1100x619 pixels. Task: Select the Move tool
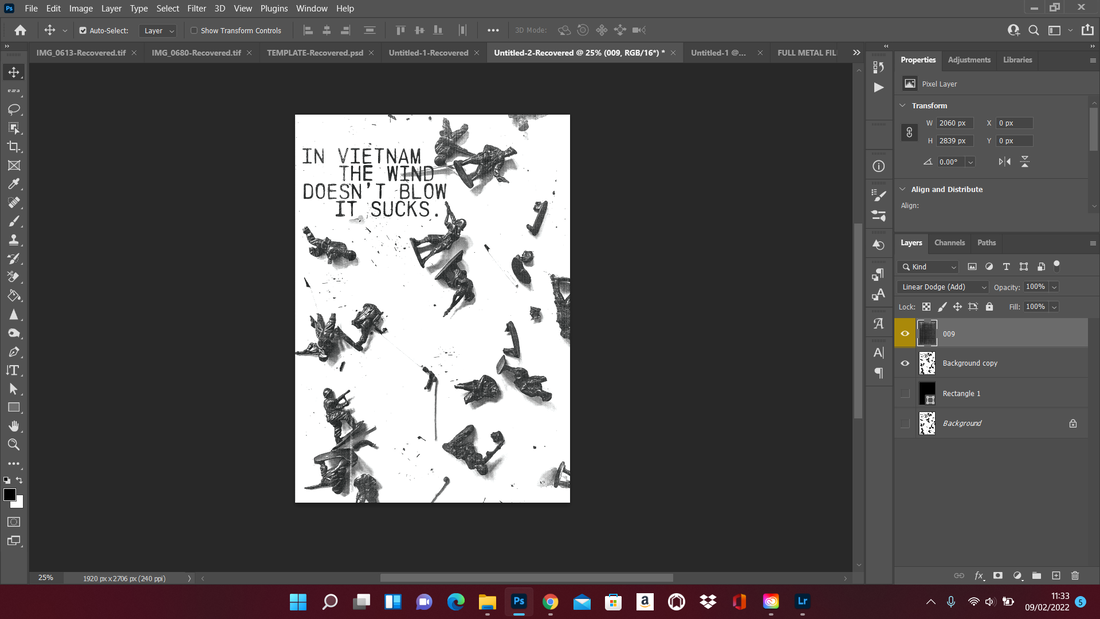coord(13,72)
